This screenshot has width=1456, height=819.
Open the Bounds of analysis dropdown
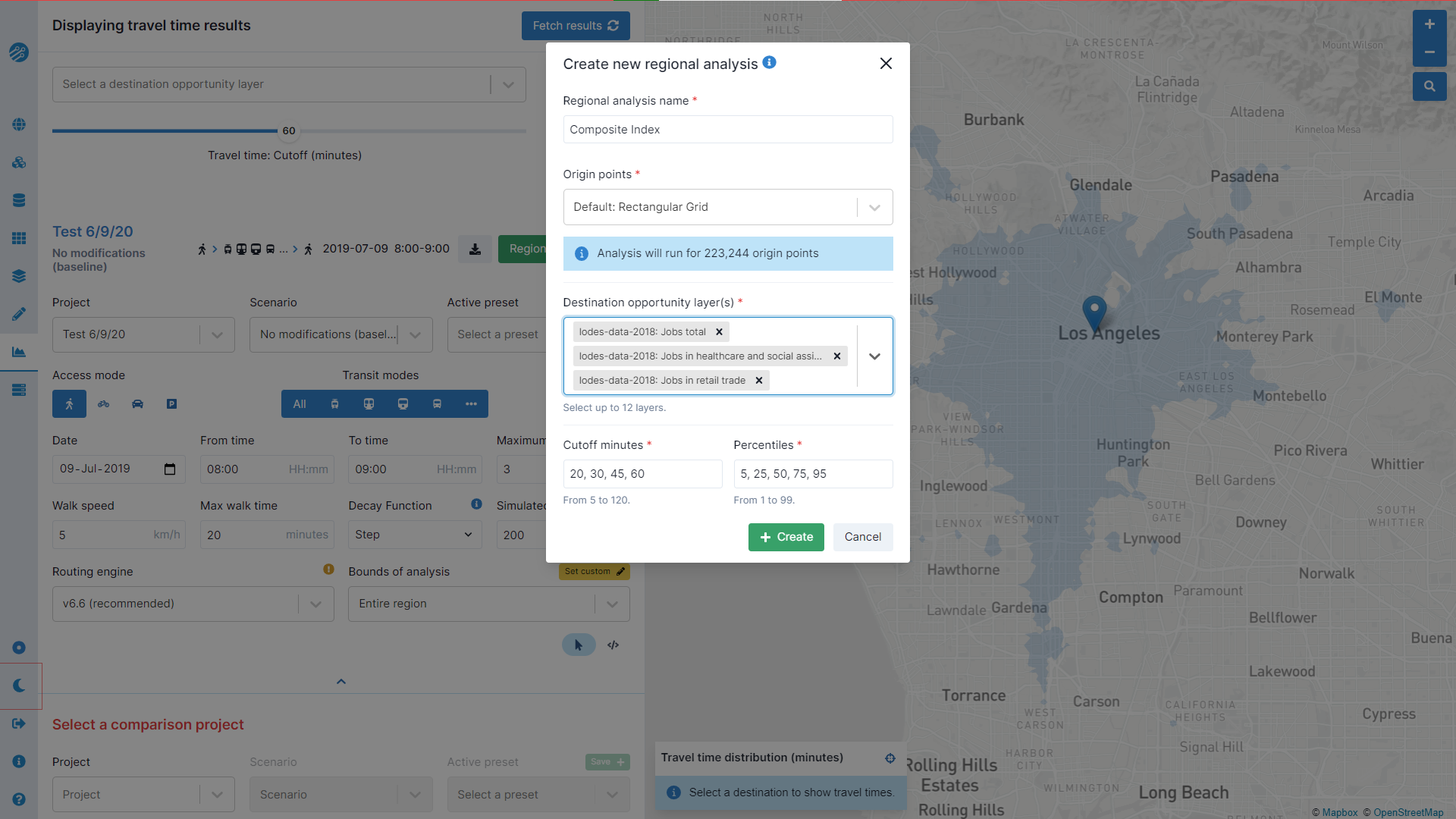coord(488,604)
